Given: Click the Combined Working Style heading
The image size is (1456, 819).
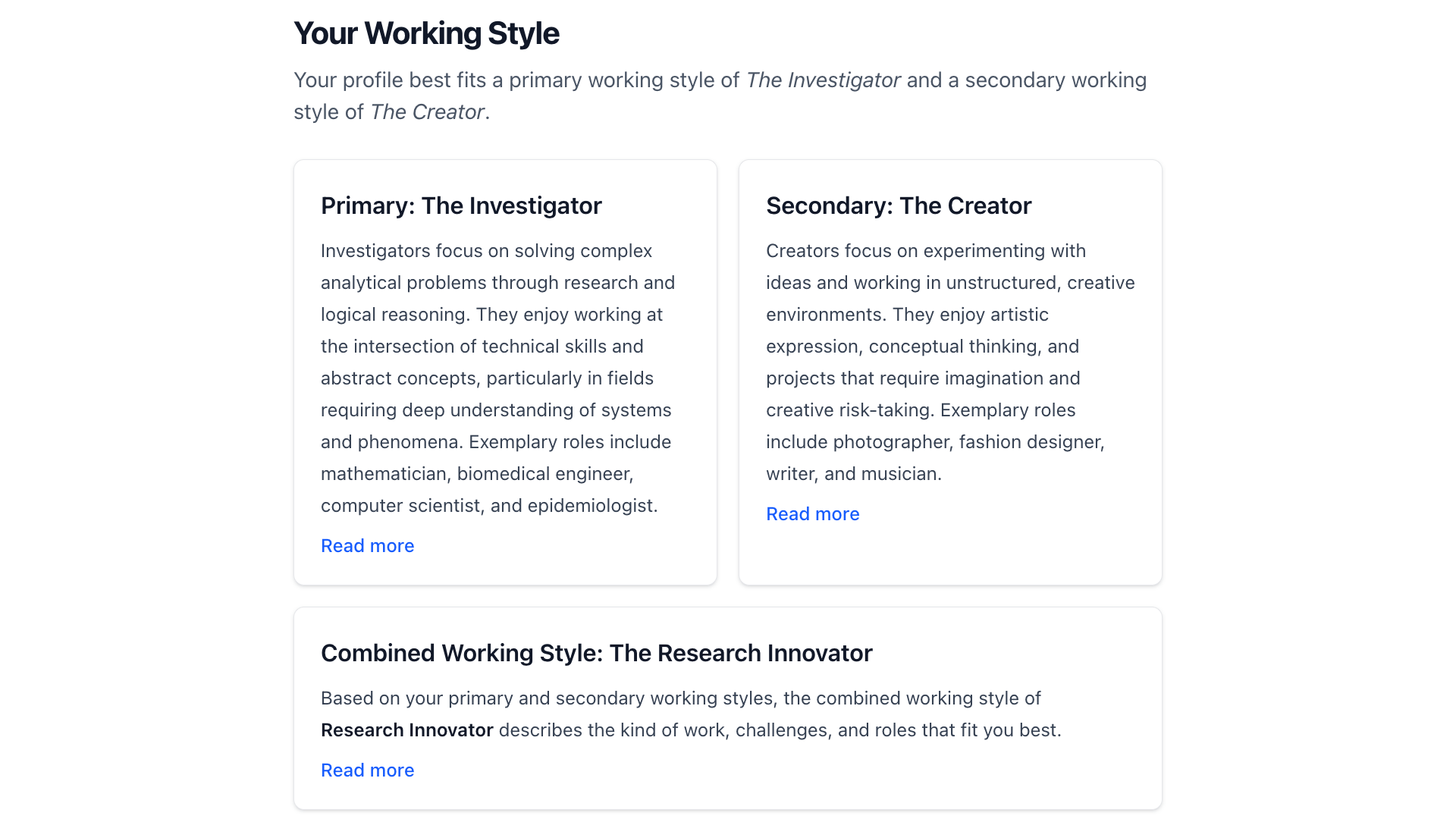Looking at the screenshot, I should click(596, 652).
